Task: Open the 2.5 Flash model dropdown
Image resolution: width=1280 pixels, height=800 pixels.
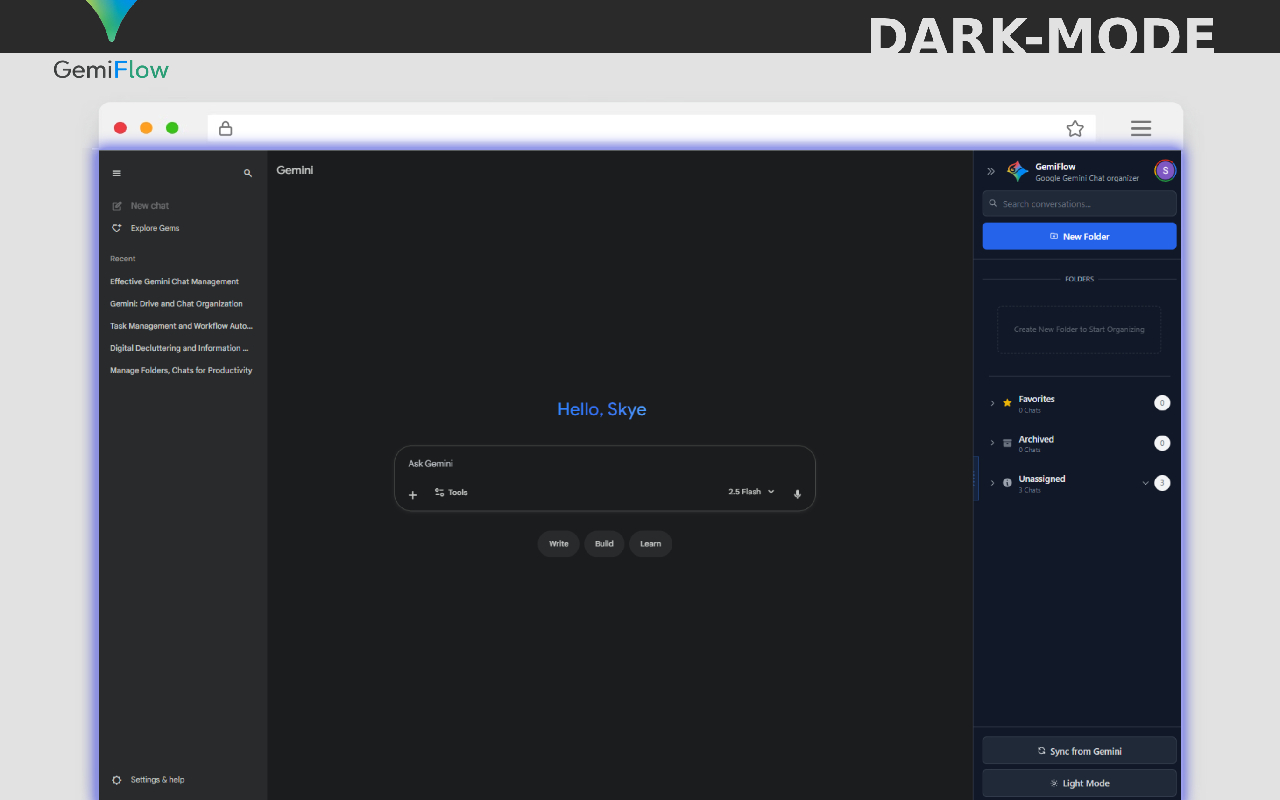Action: pos(752,492)
